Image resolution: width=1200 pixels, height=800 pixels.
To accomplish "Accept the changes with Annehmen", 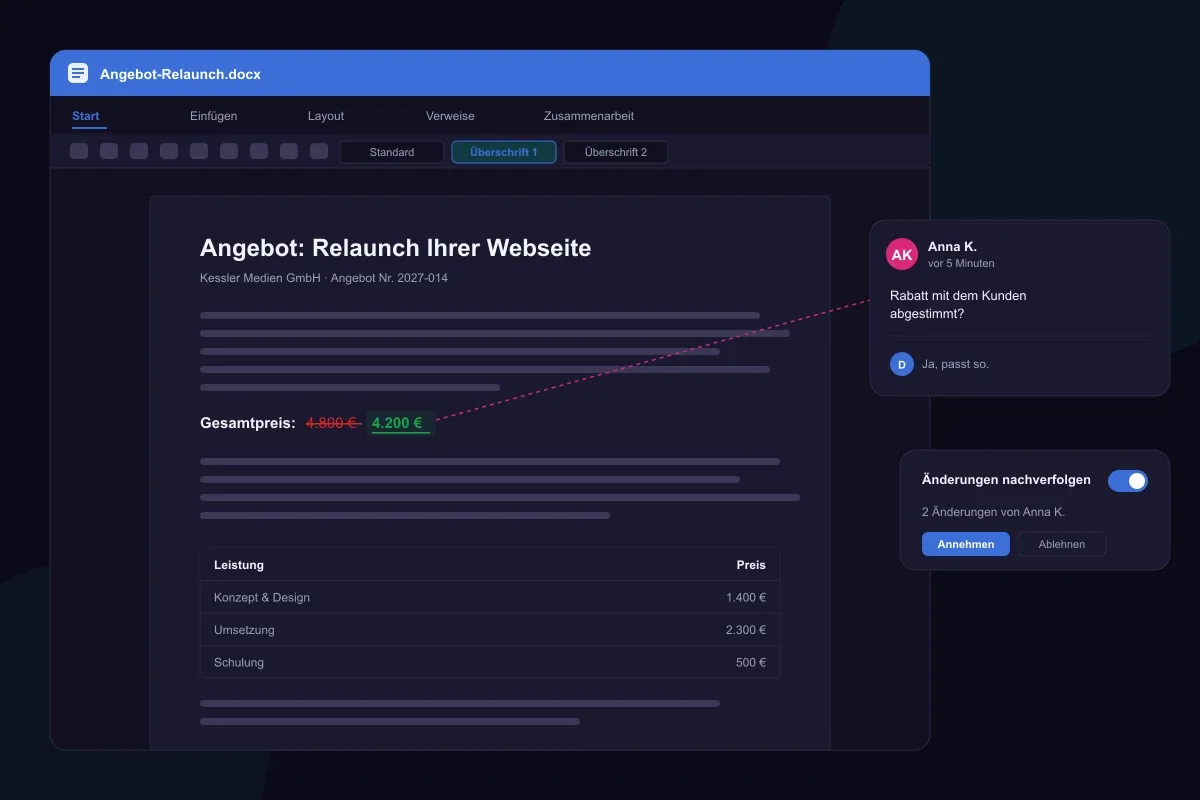I will click(x=966, y=544).
